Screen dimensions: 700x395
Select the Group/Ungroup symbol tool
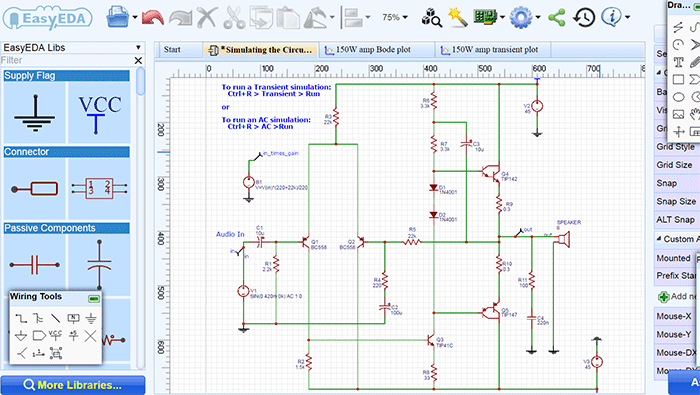click(x=56, y=353)
